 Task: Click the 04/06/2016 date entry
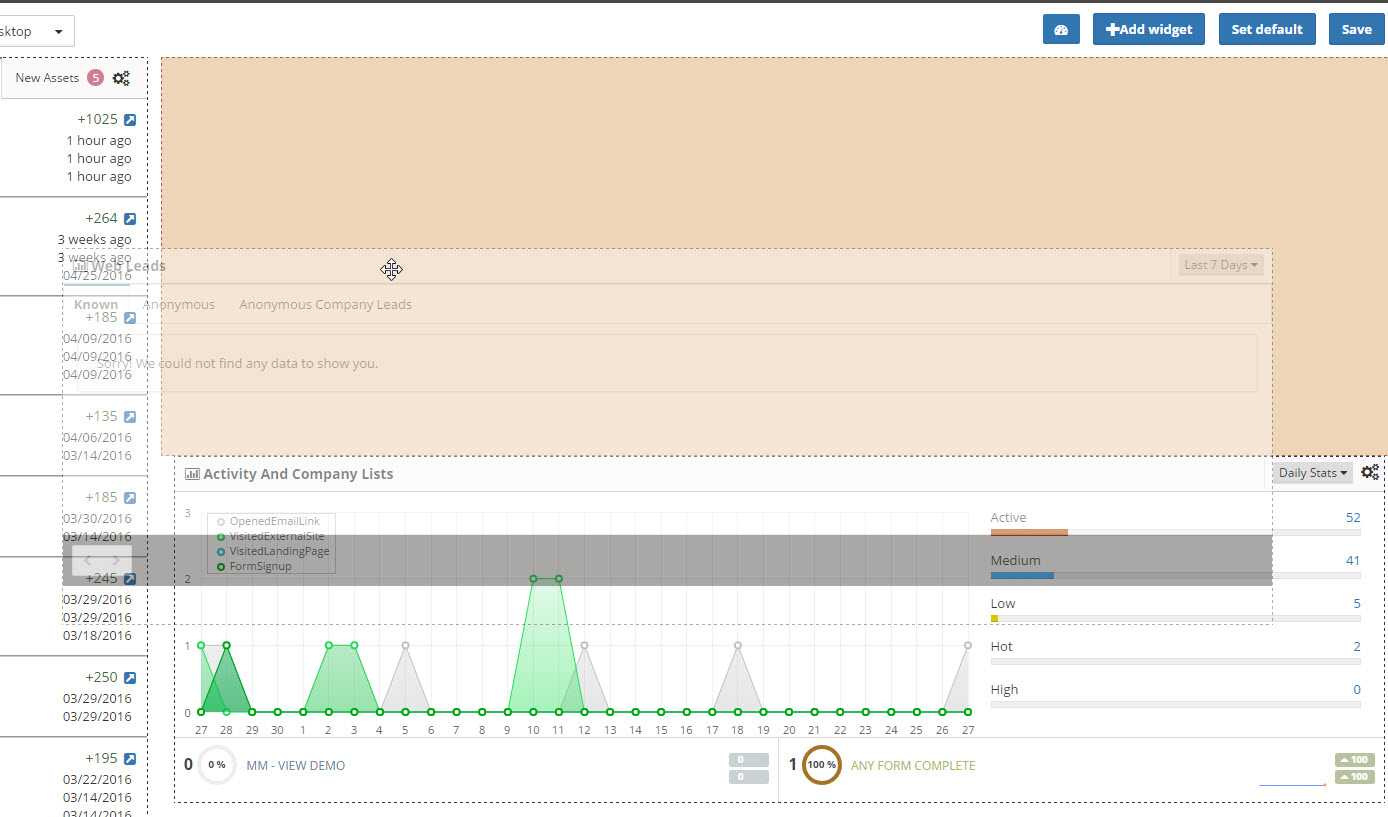point(97,438)
